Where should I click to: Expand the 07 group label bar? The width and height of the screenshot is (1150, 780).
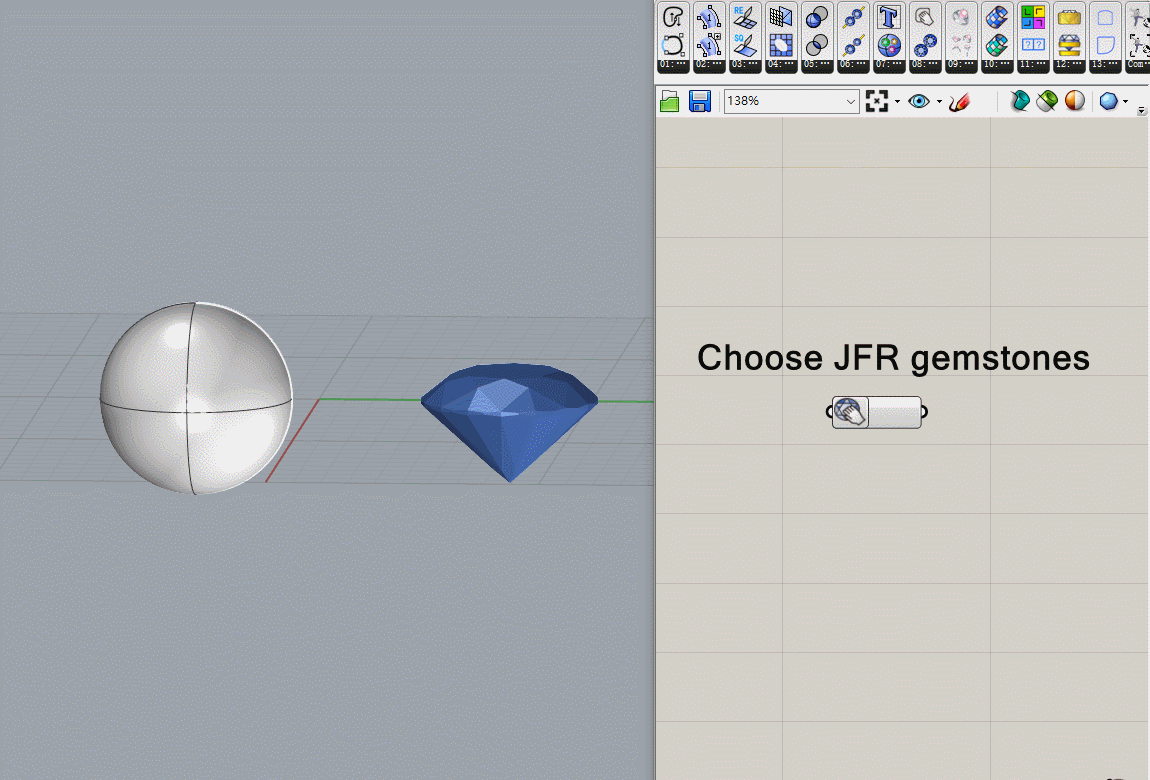pyautogui.click(x=889, y=65)
